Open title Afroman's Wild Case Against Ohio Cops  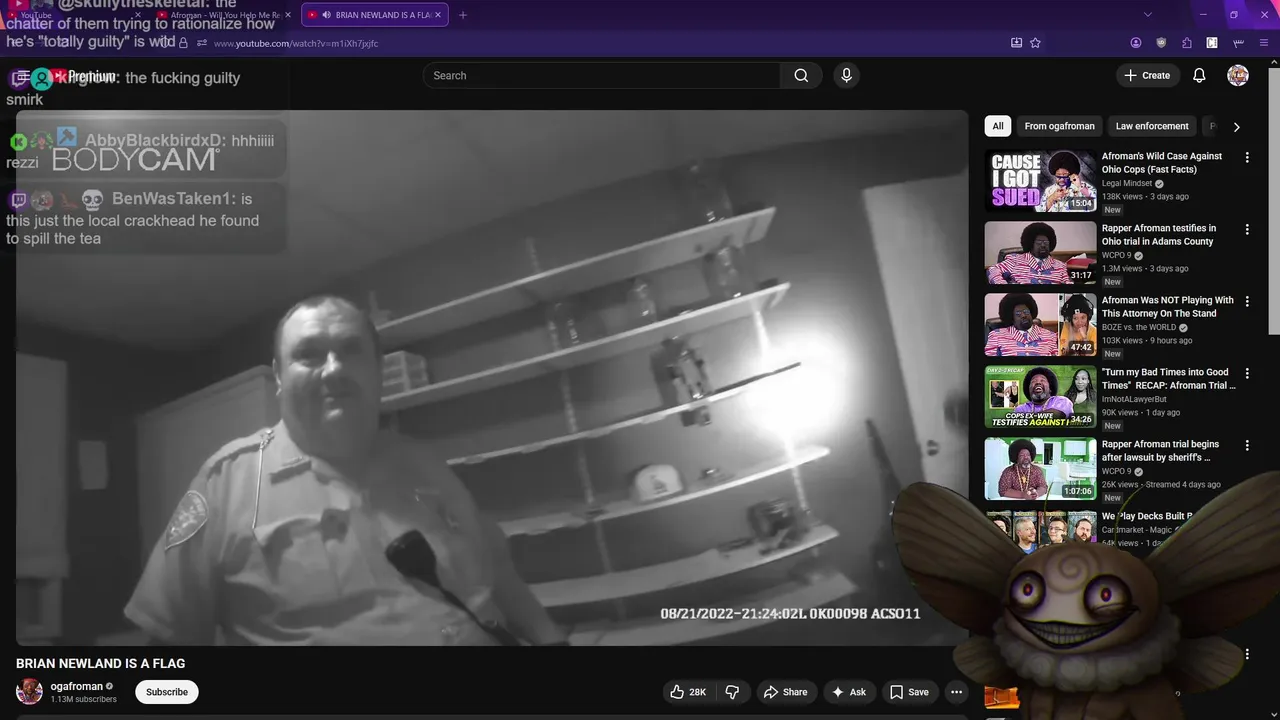coord(1162,163)
